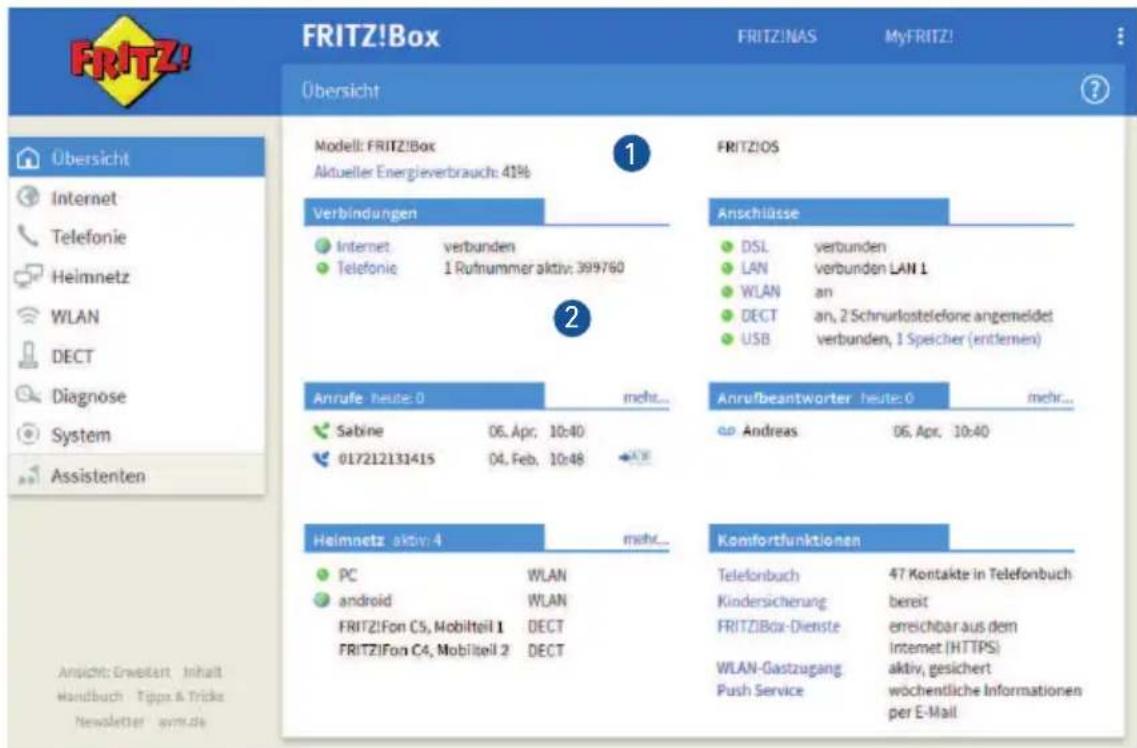This screenshot has height=748, width=1137.
Task: Select Übersicht in the sidebar menu
Action: pos(137,157)
